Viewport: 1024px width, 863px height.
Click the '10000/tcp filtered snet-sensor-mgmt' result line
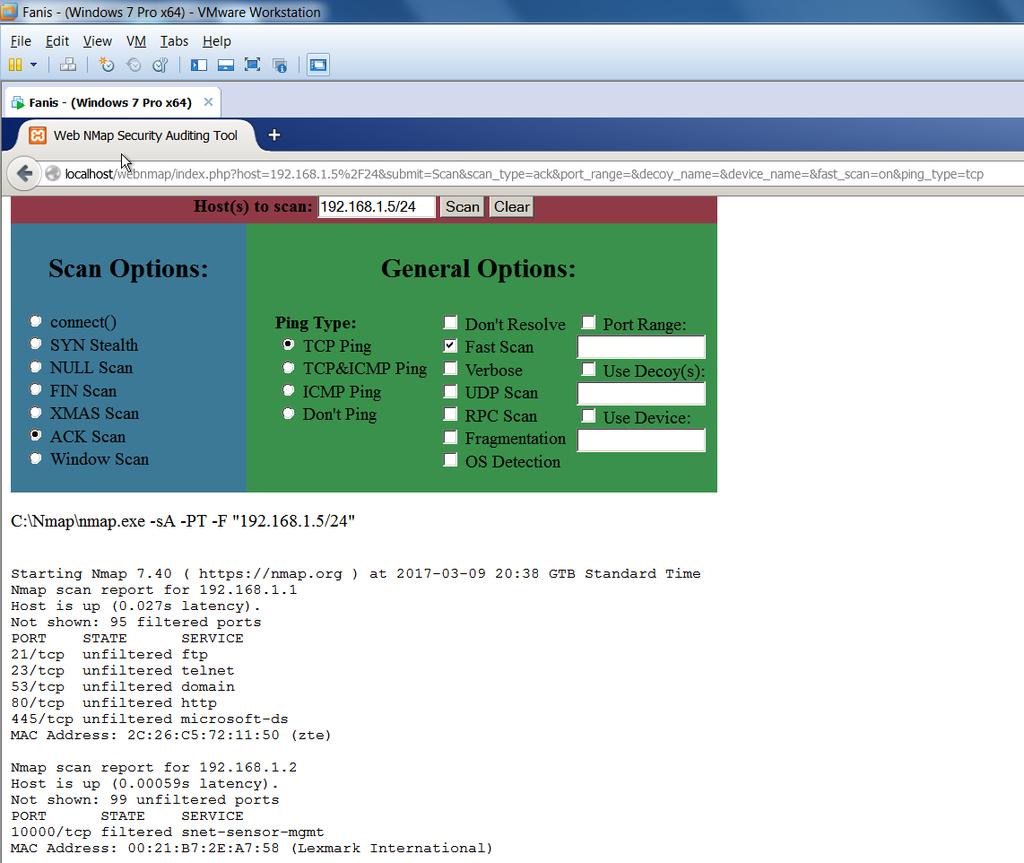coord(167,832)
